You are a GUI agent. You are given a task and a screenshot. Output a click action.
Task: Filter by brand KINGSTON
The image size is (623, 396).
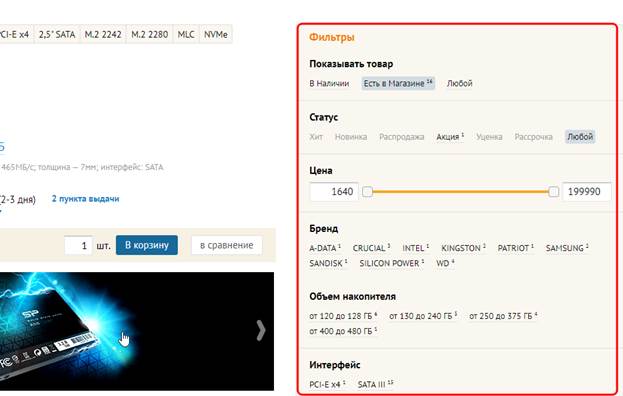(463, 248)
